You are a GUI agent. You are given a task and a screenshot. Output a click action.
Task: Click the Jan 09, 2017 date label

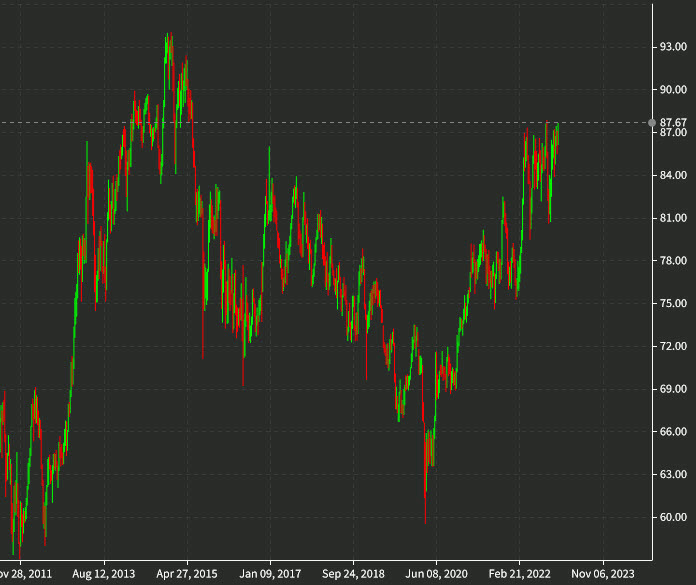(x=270, y=574)
